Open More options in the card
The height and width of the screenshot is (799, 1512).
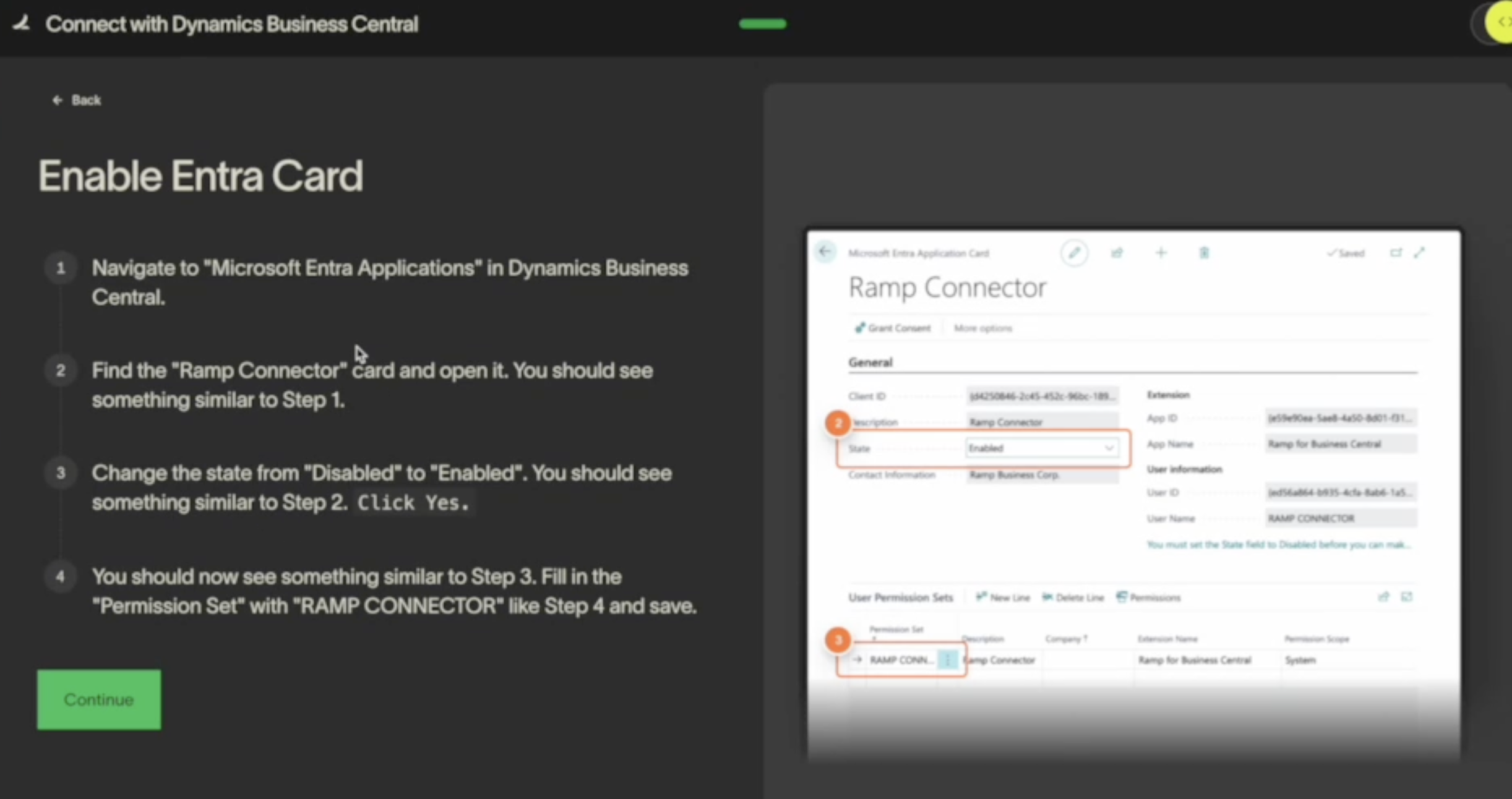point(982,328)
